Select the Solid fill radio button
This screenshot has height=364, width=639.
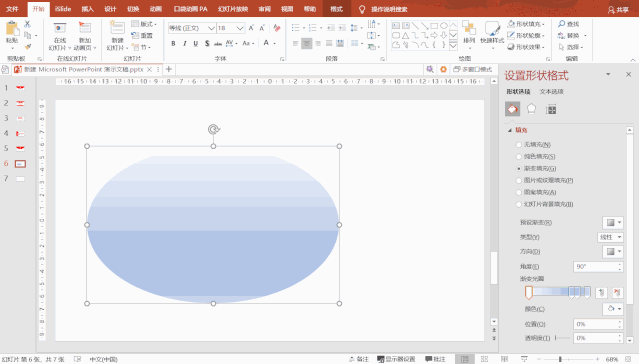518,157
